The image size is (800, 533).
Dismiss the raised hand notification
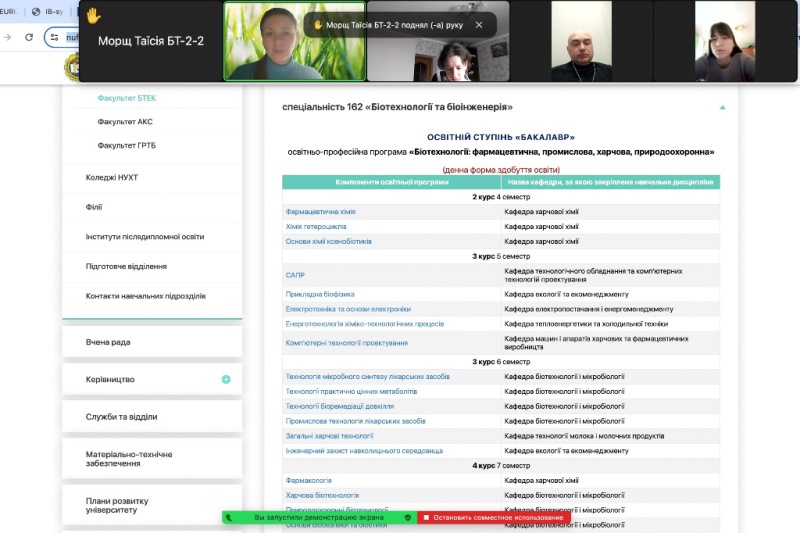pyautogui.click(x=479, y=25)
